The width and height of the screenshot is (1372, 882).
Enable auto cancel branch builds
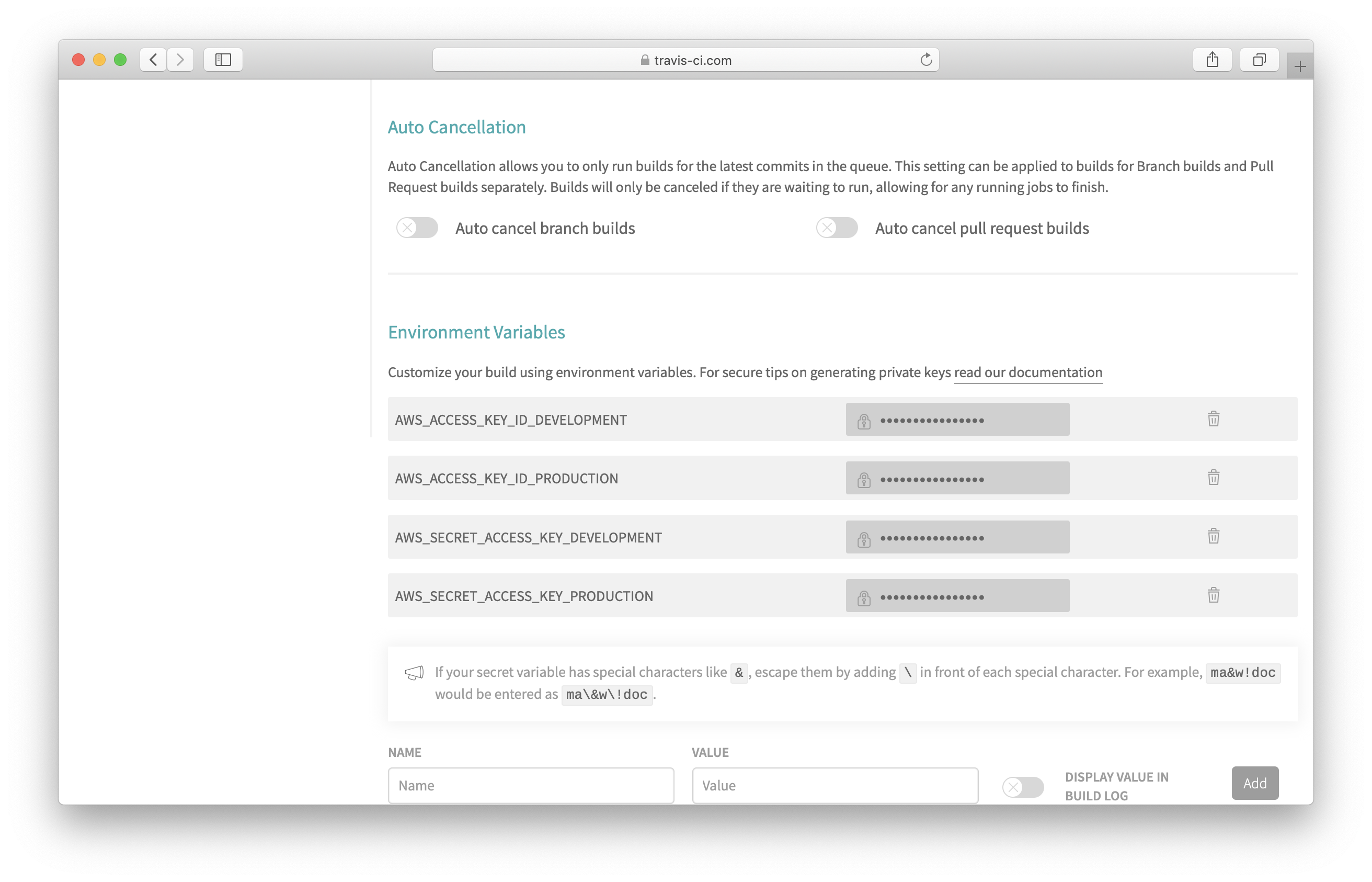tap(417, 228)
